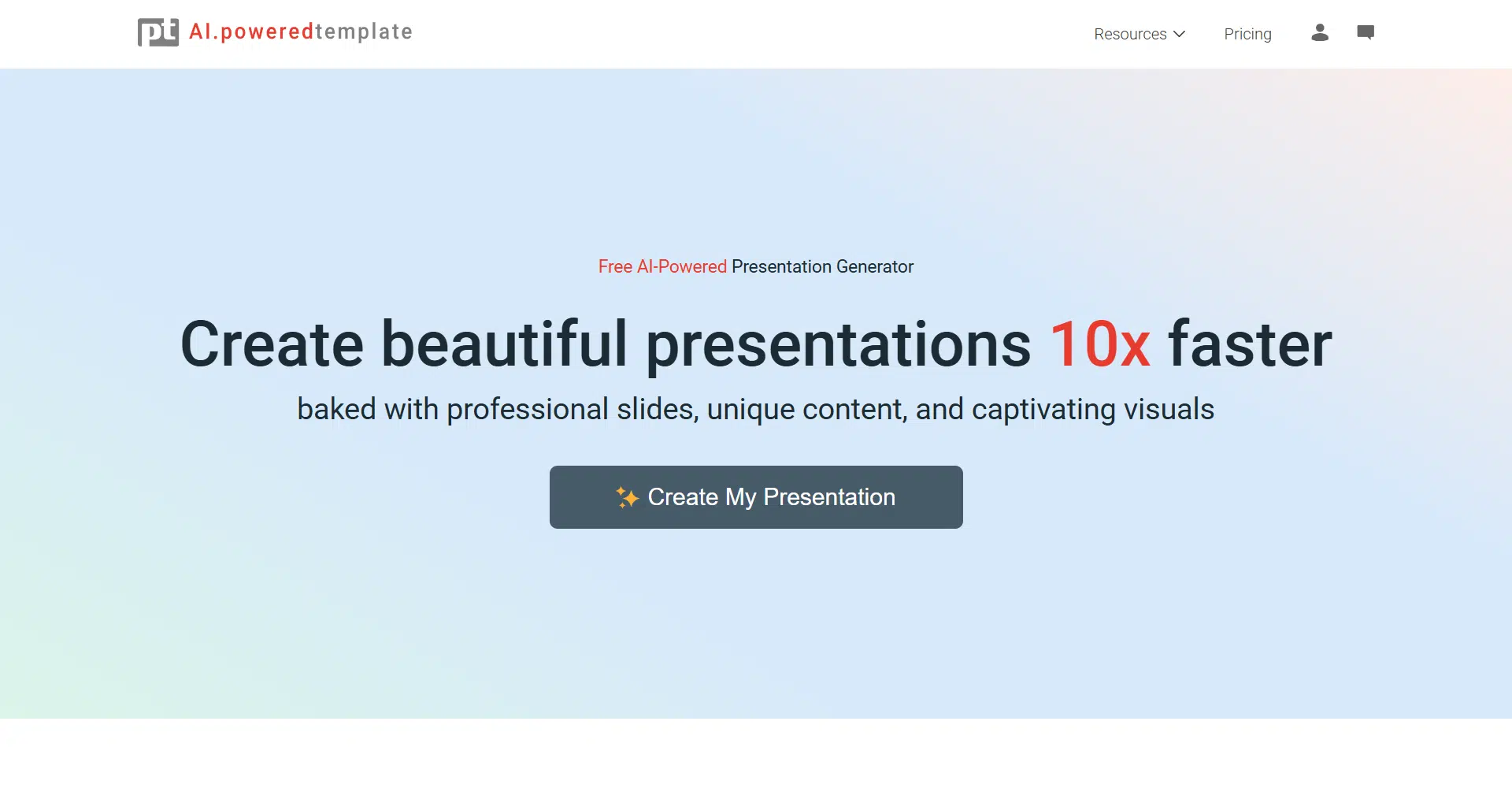Open the user account profile icon

click(x=1320, y=32)
